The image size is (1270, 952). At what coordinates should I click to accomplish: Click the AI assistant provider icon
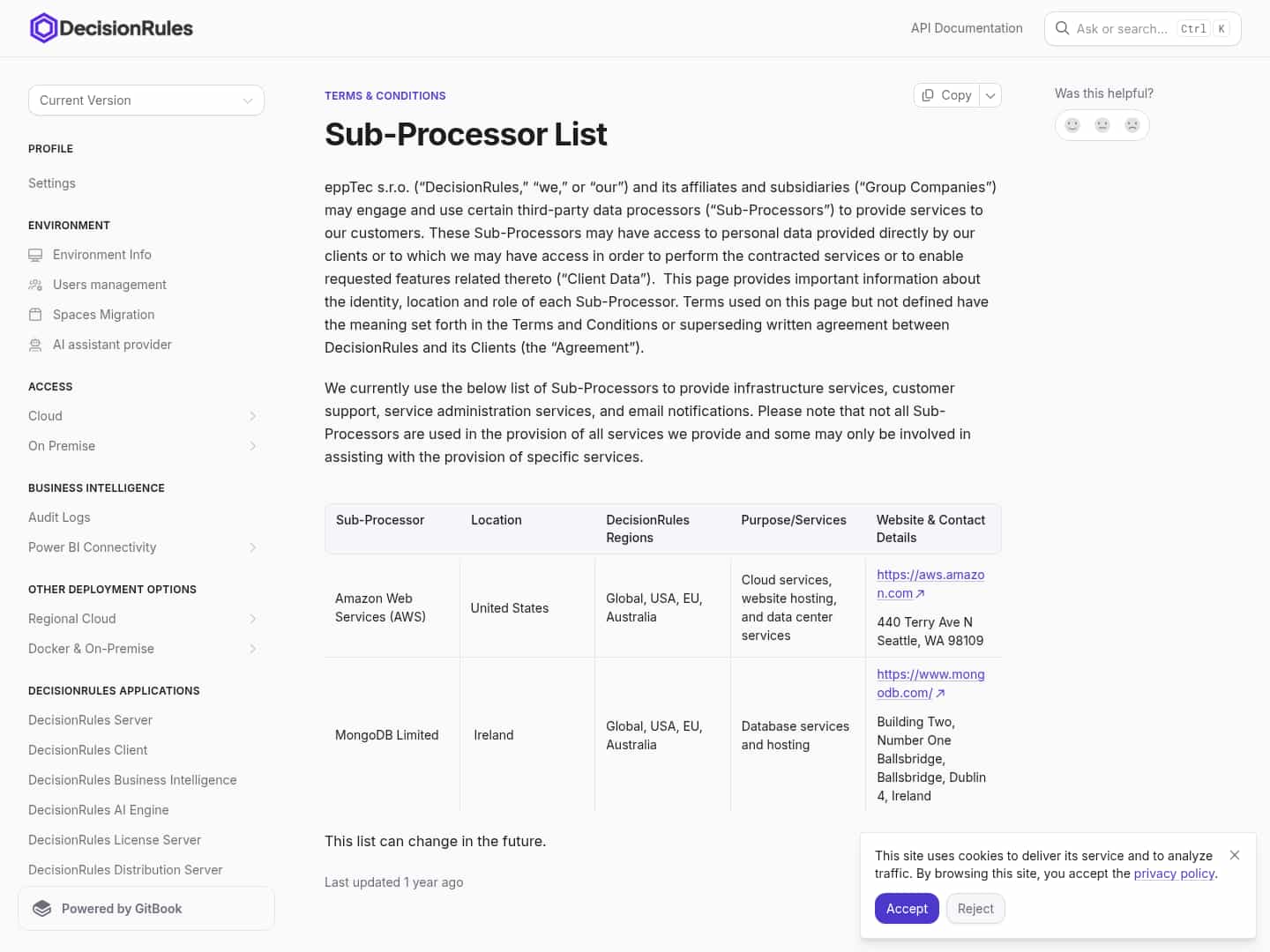pyautogui.click(x=35, y=345)
